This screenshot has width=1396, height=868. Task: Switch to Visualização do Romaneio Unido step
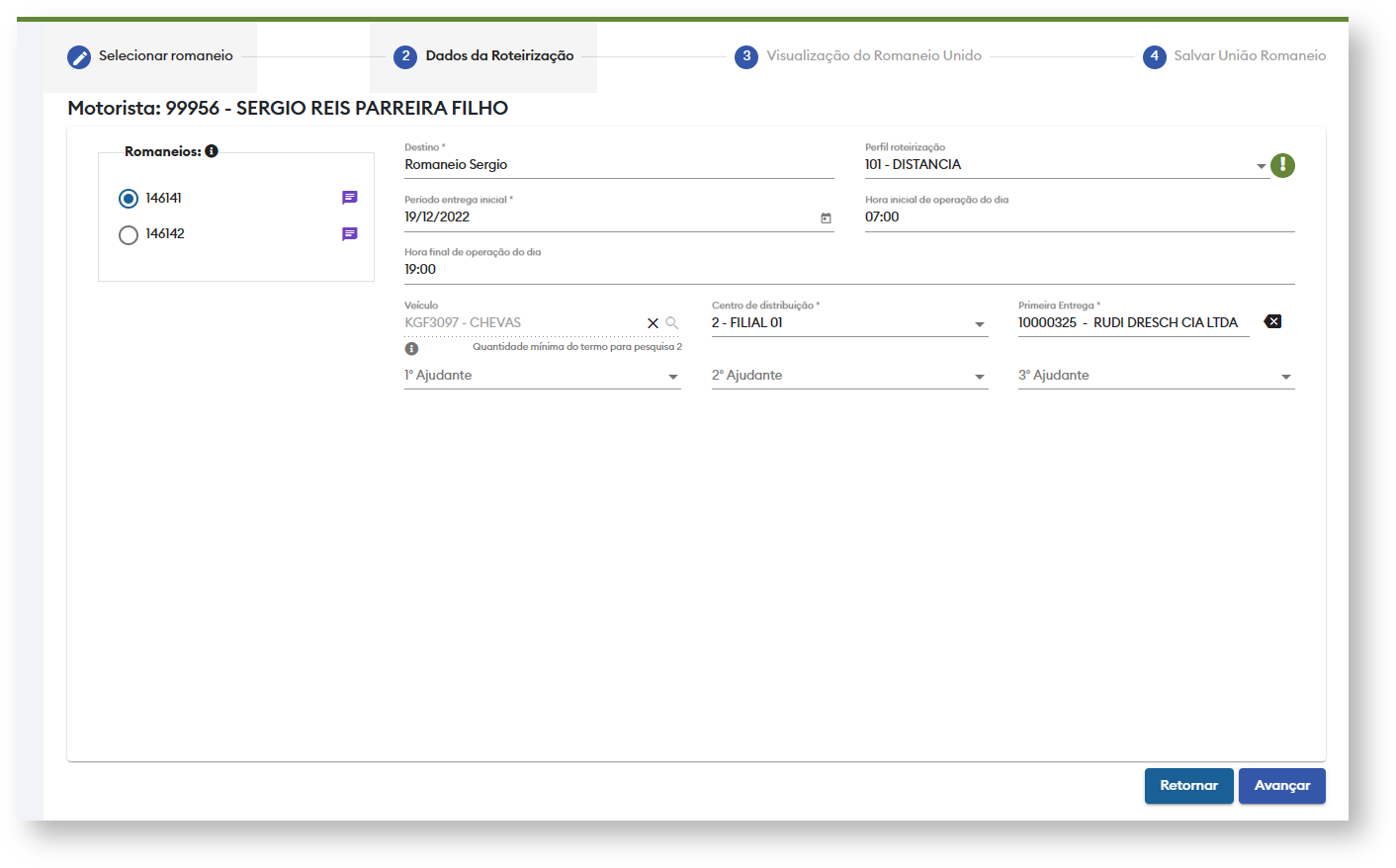(858, 56)
